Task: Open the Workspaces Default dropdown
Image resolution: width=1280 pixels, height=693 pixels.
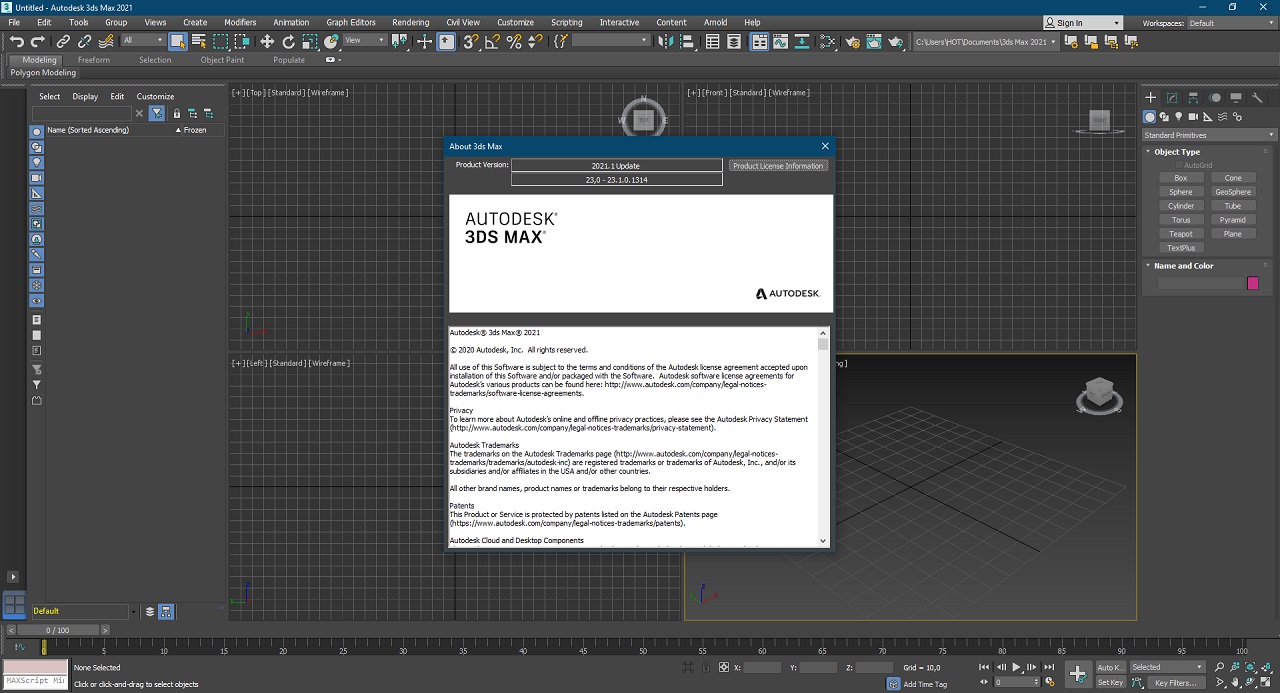Action: point(1231,23)
